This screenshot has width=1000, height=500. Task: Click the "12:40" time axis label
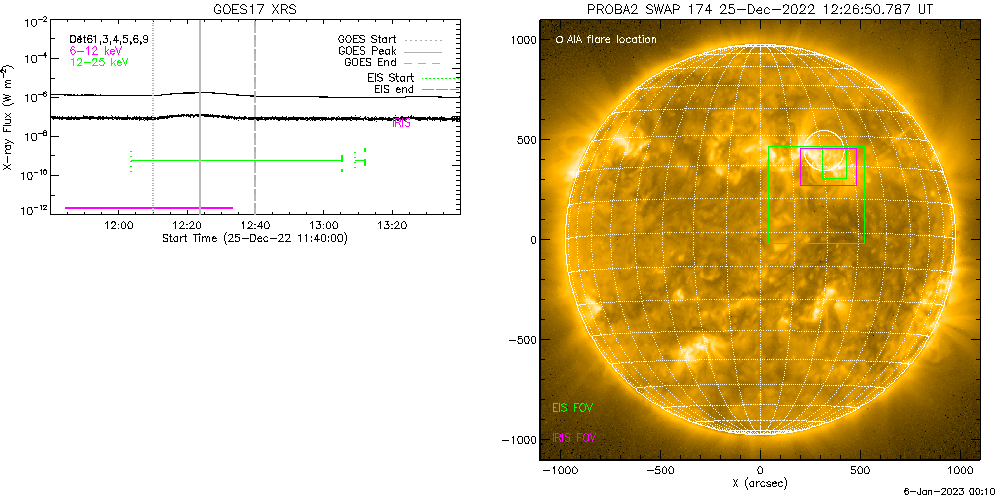(255, 225)
